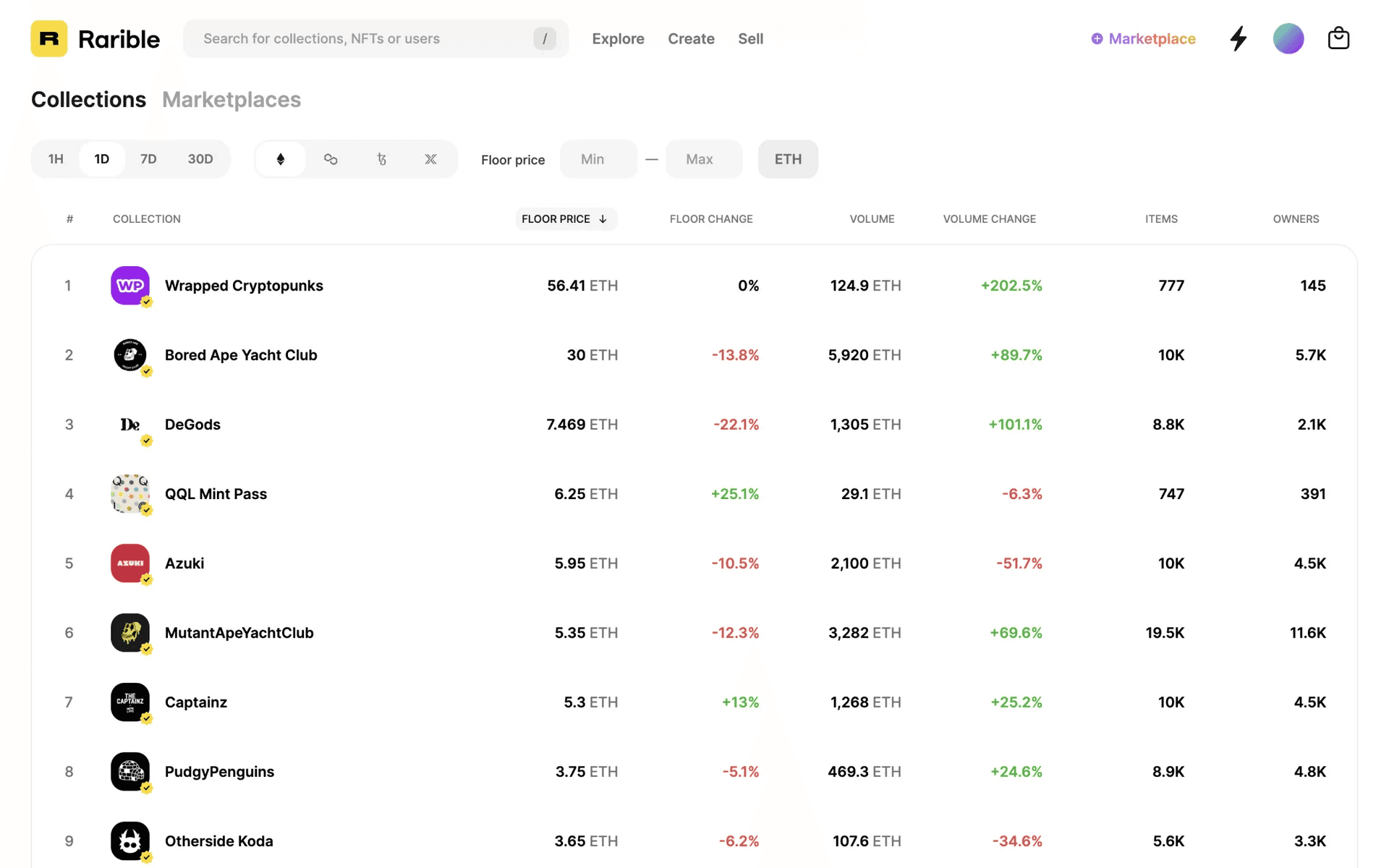1389x868 pixels.
Task: Open the Bored Ape Yacht Club collection
Action: tap(241, 355)
